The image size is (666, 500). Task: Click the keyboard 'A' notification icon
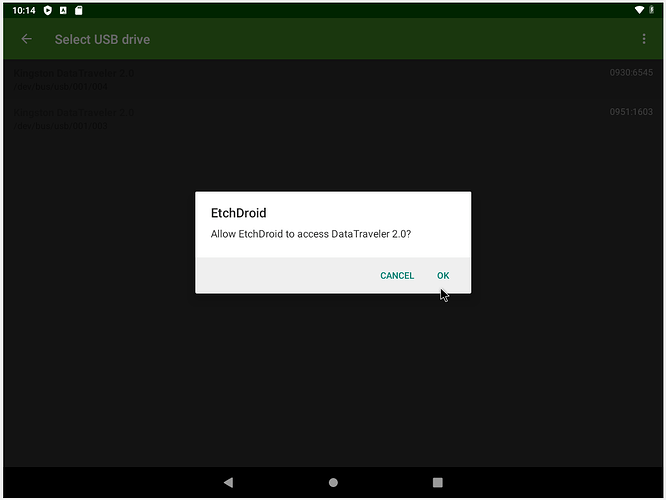click(63, 10)
